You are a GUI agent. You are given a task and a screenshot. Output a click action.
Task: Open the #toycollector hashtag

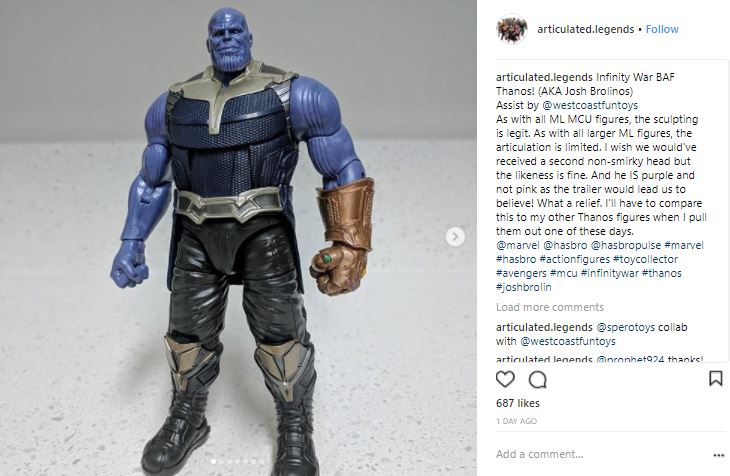pos(645,259)
